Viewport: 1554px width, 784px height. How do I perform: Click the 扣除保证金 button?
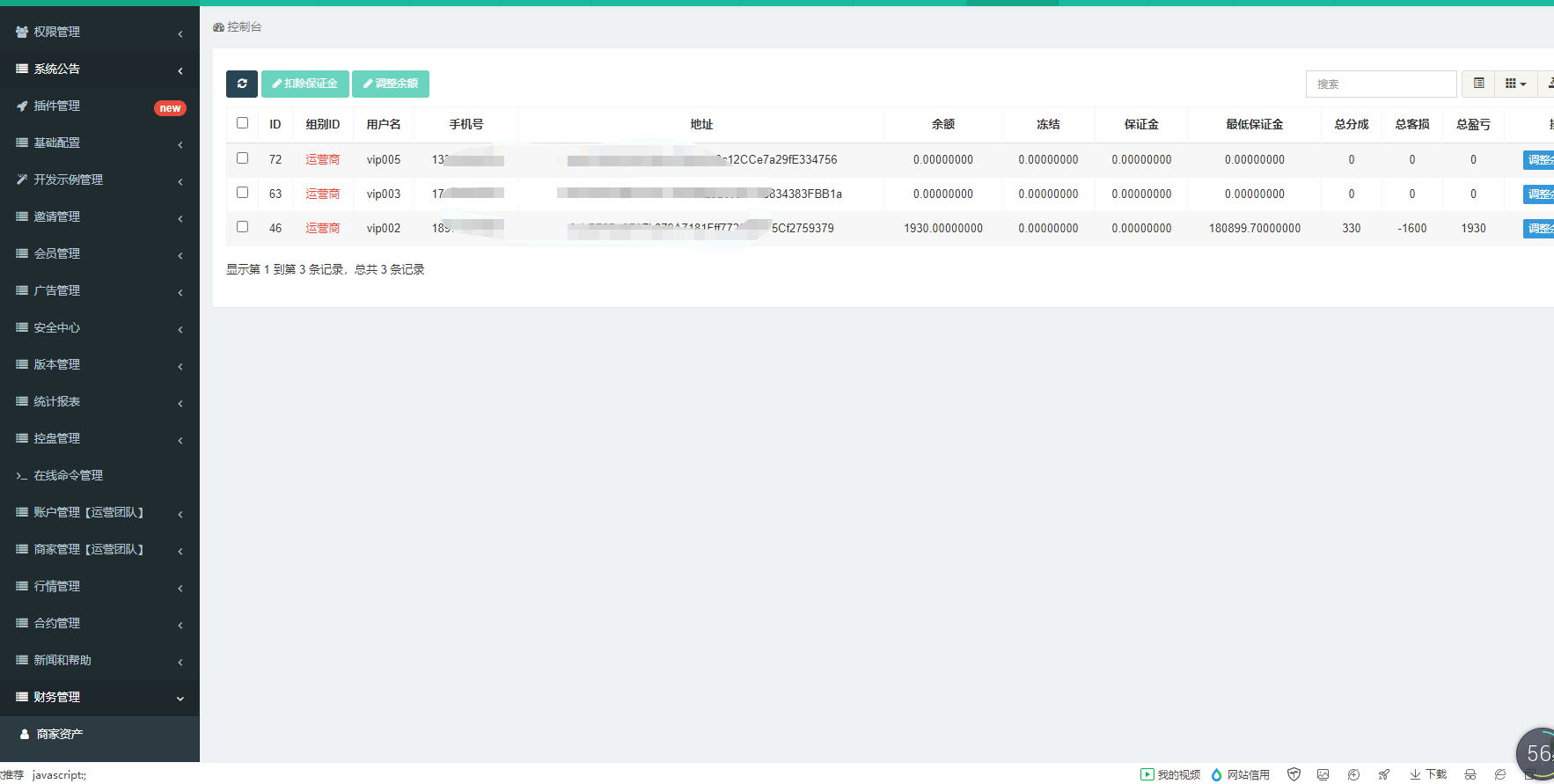tap(304, 84)
